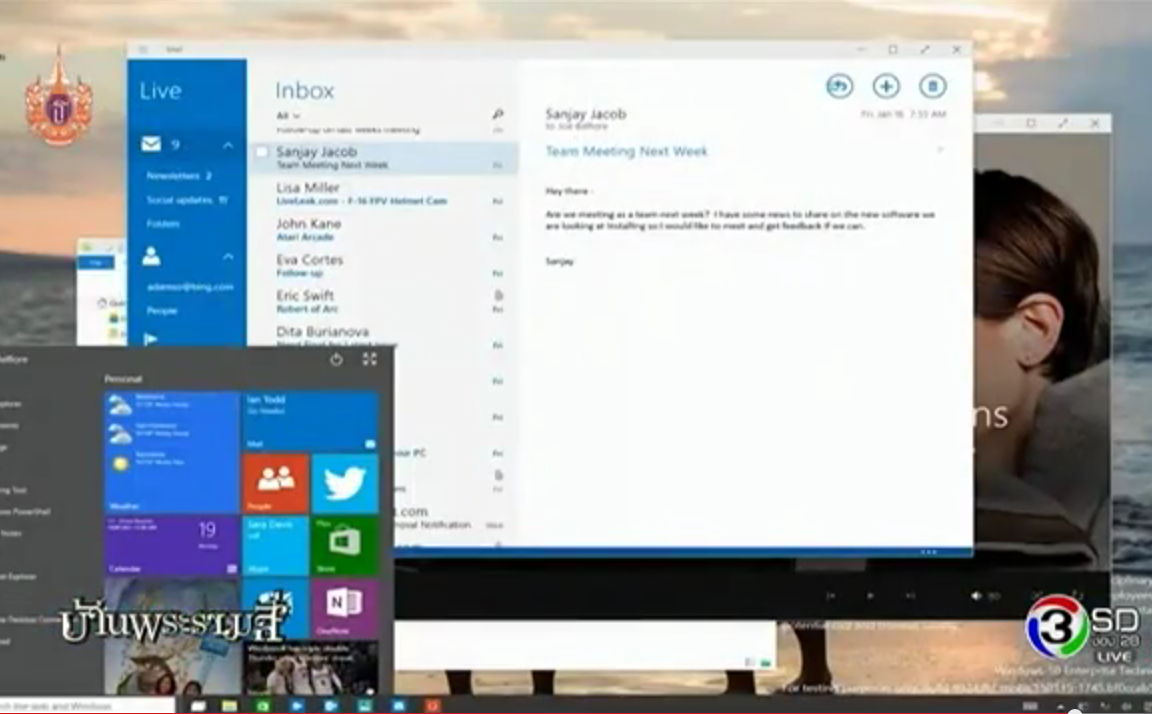Collapse the email account folder list chevron

tap(228, 144)
